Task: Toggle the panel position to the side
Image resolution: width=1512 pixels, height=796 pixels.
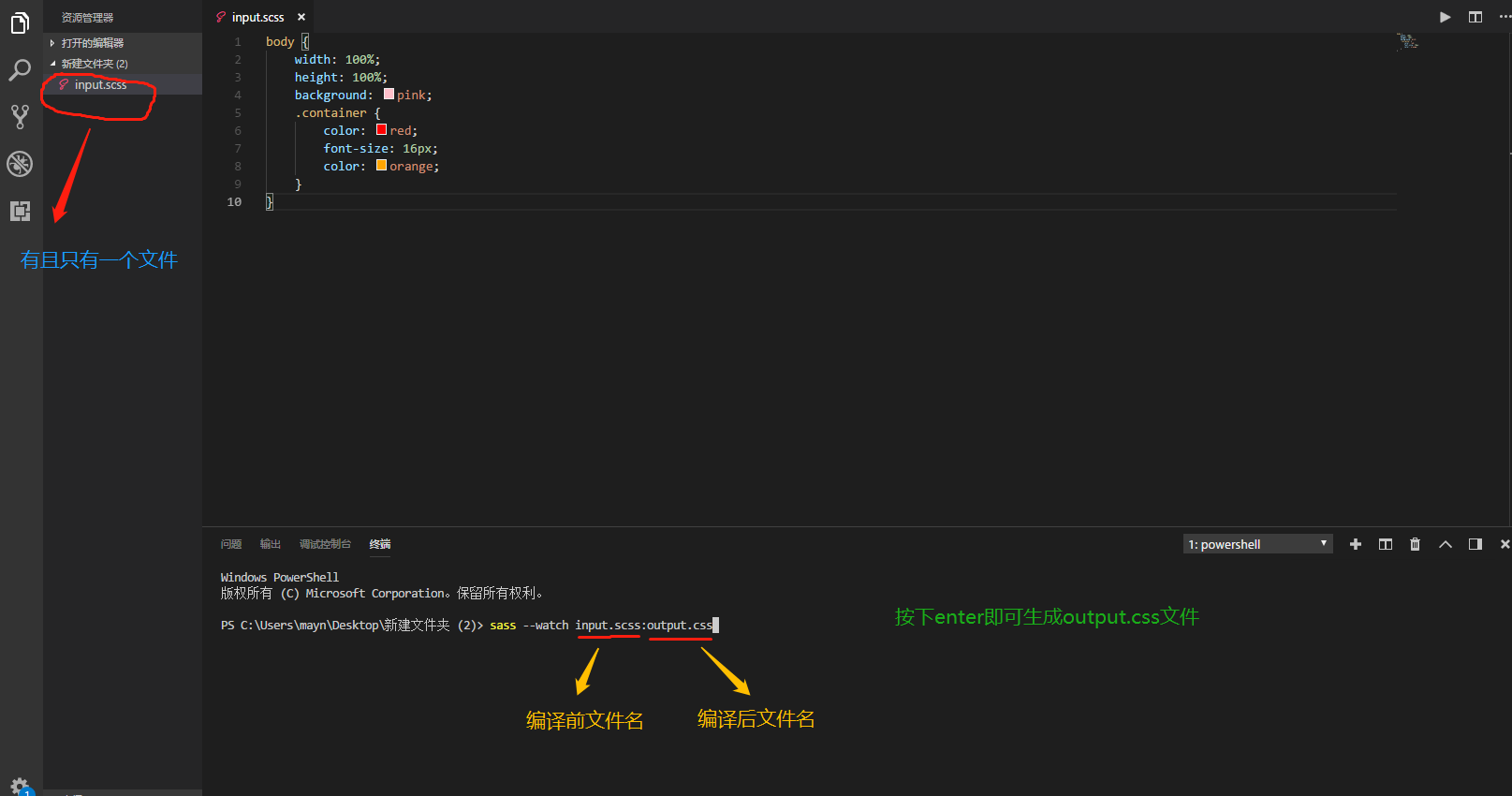Action: tap(1475, 544)
